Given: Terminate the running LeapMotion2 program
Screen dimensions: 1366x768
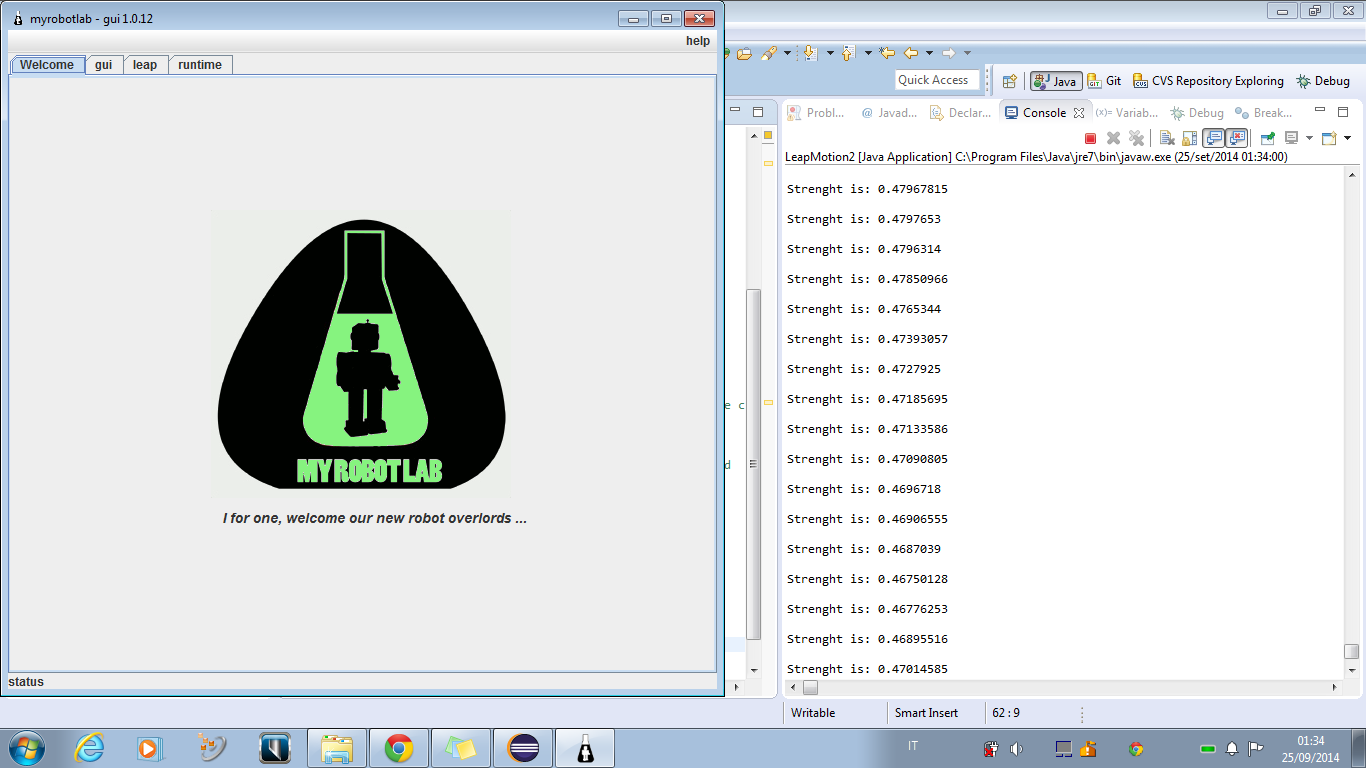Looking at the screenshot, I should pos(1091,138).
